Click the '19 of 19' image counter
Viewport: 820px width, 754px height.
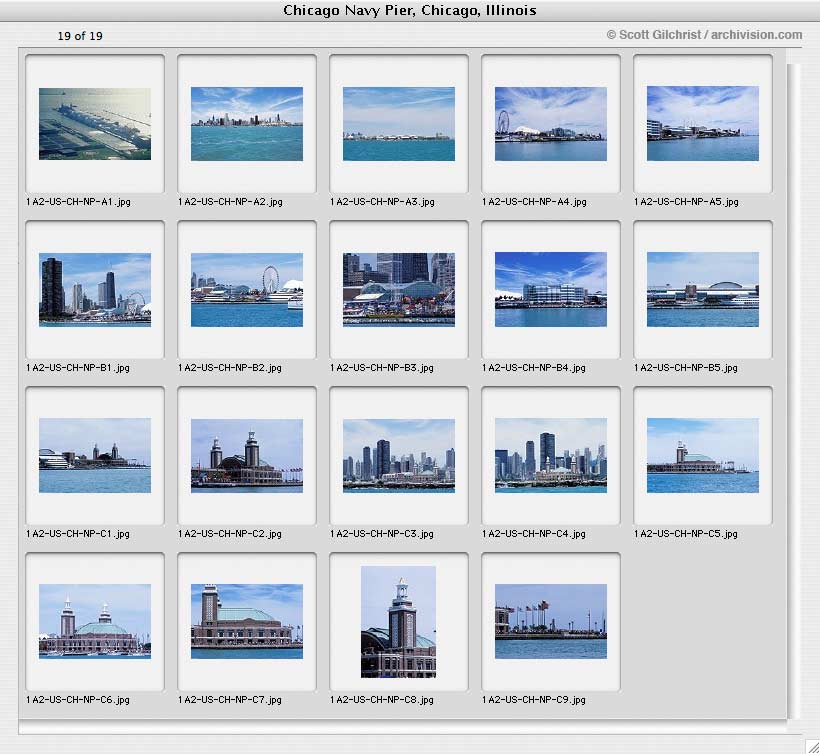coord(80,36)
